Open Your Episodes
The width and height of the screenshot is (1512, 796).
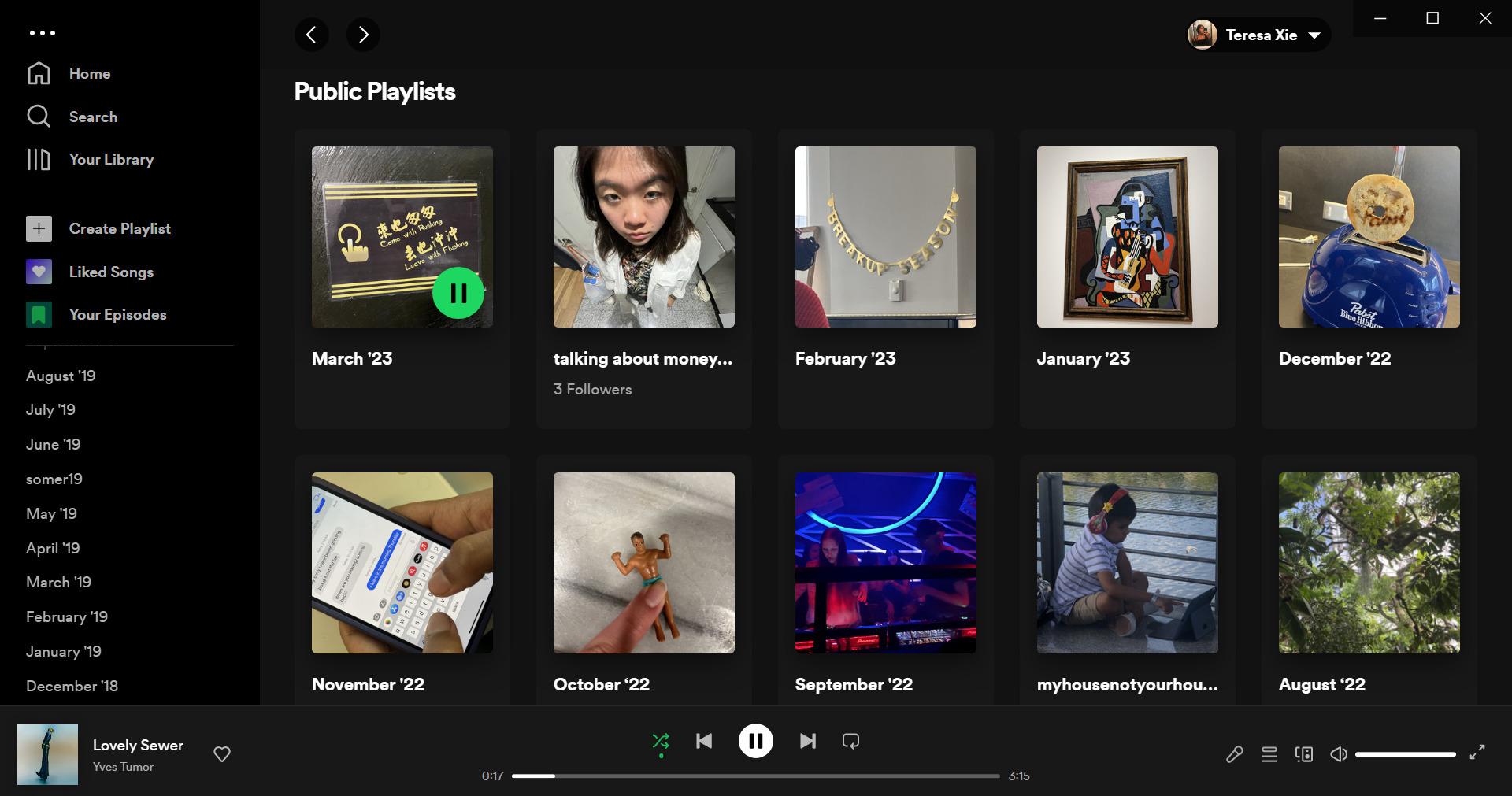(x=117, y=314)
